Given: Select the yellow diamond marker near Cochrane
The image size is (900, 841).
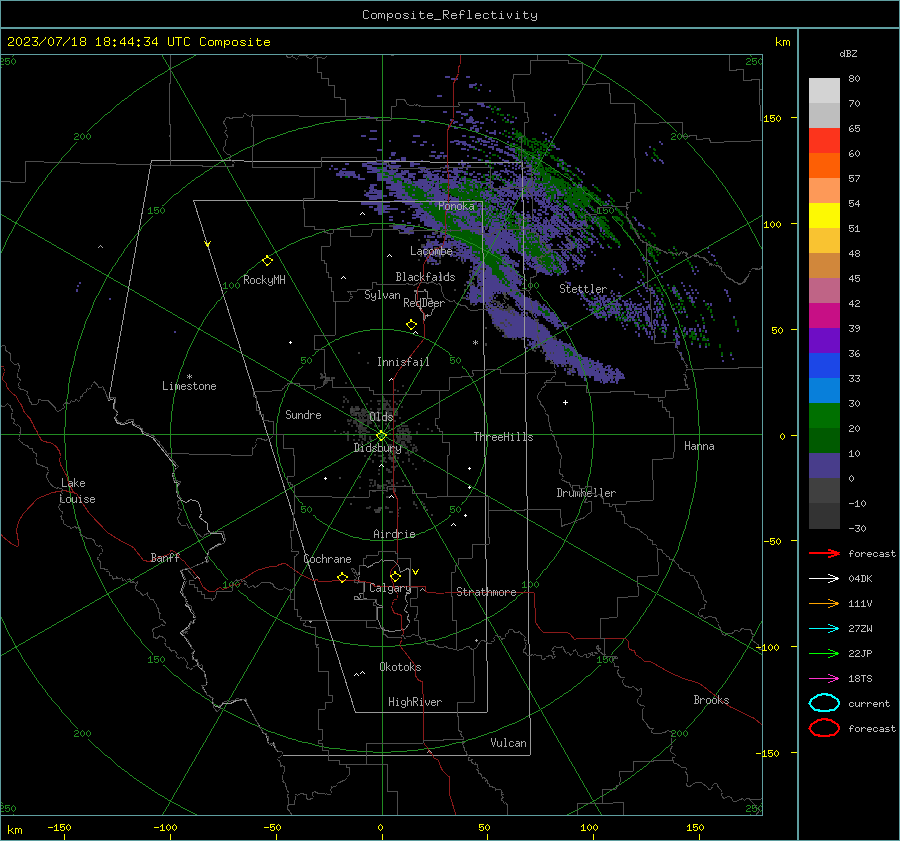Looking at the screenshot, I should (x=342, y=577).
